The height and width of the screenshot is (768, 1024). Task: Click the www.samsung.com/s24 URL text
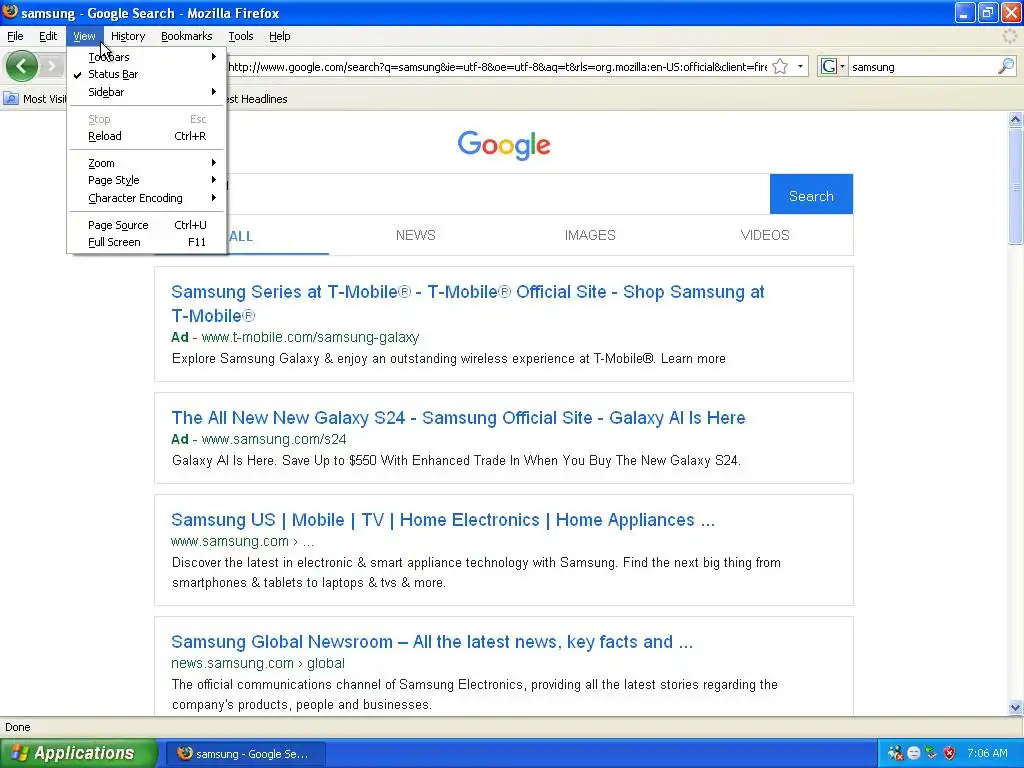(274, 440)
